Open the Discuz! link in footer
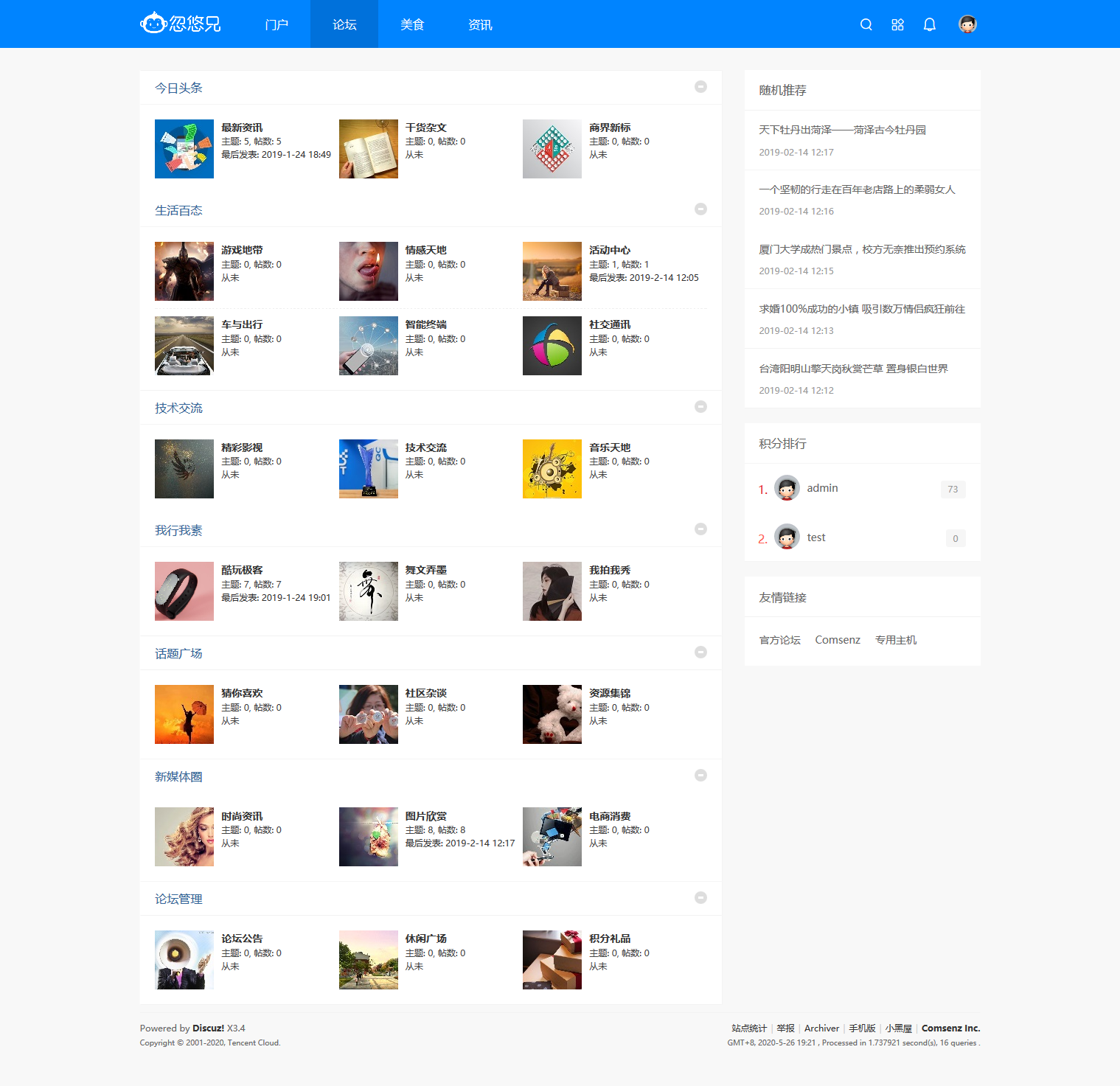1120x1086 pixels. click(x=208, y=1028)
